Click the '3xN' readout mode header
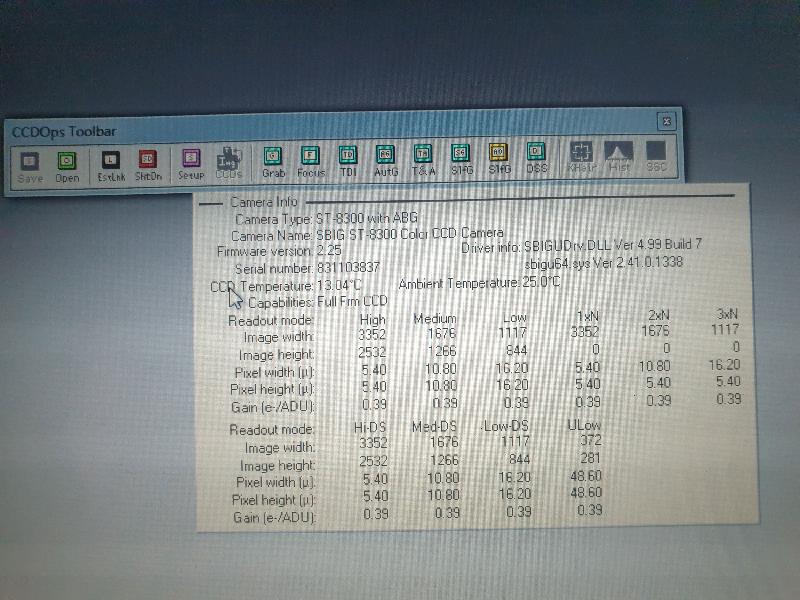Image resolution: width=800 pixels, height=600 pixels. click(727, 314)
